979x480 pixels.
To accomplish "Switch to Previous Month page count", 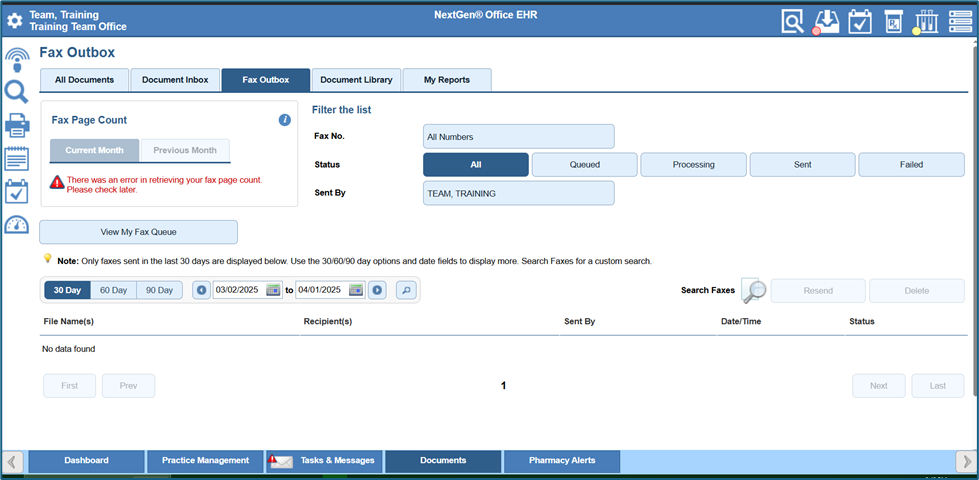I will tap(185, 150).
